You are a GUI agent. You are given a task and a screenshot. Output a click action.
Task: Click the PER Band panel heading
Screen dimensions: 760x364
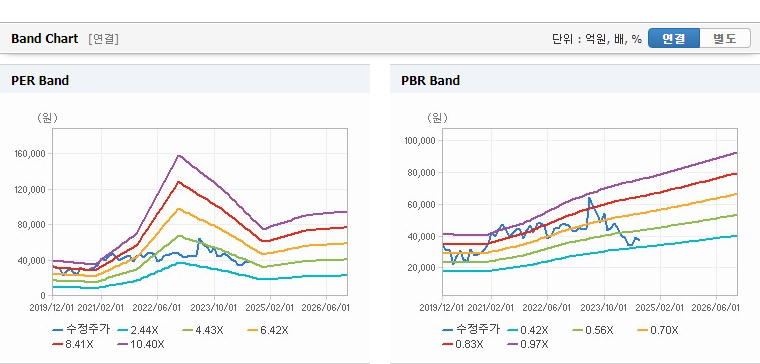tap(40, 80)
